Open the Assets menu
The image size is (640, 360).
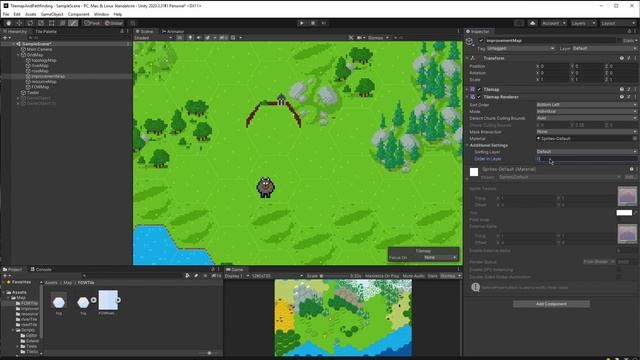31,14
